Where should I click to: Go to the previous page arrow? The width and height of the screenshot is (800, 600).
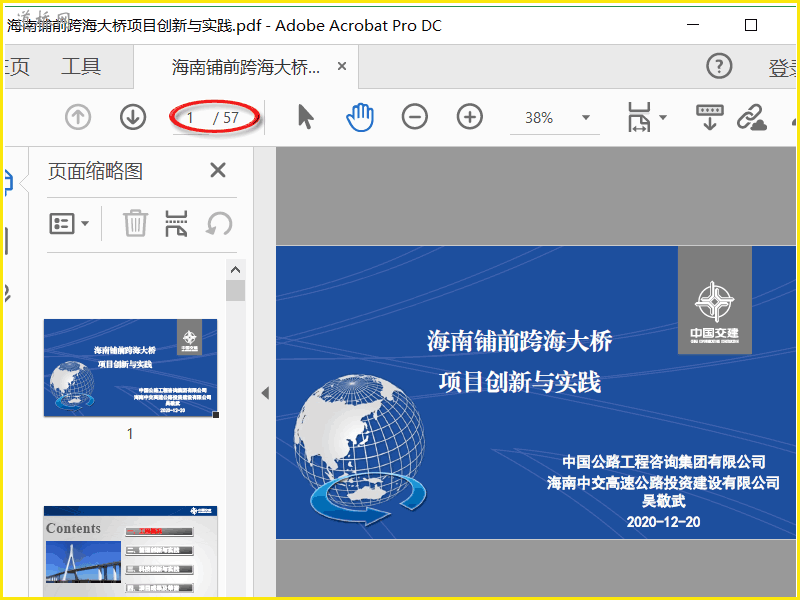(78, 117)
